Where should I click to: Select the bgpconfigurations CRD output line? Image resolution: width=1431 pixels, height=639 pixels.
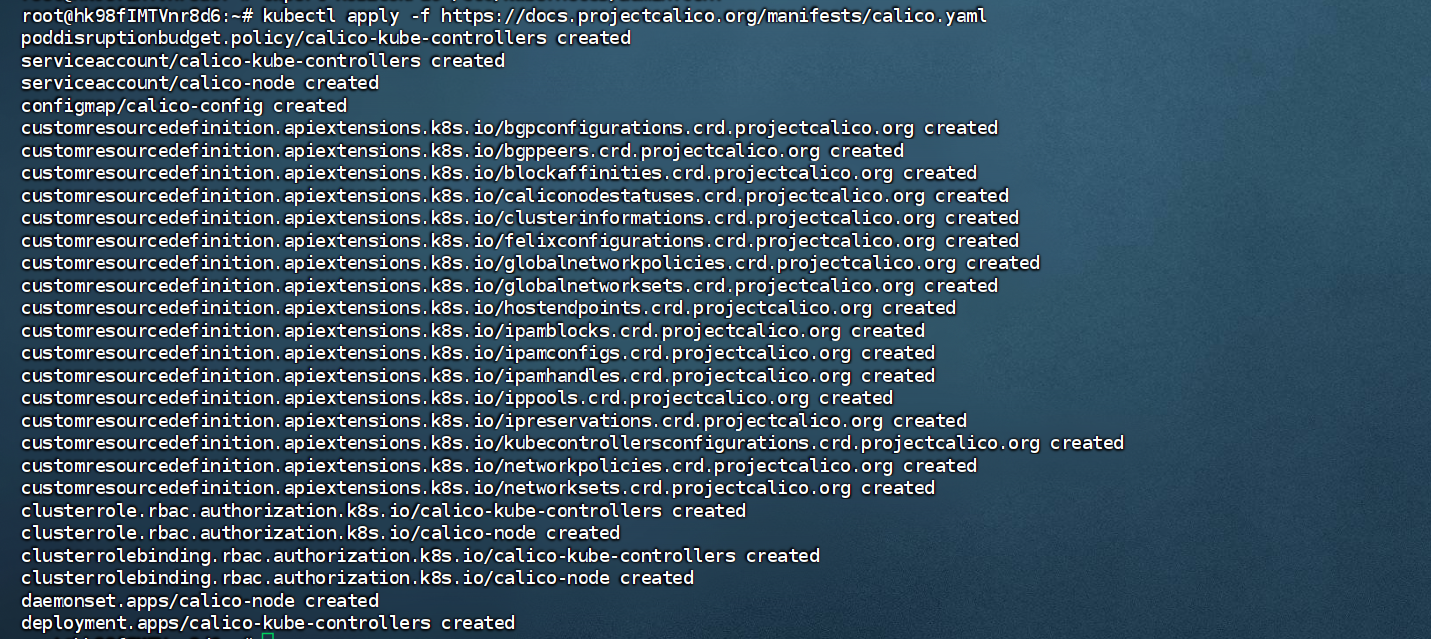(x=509, y=128)
